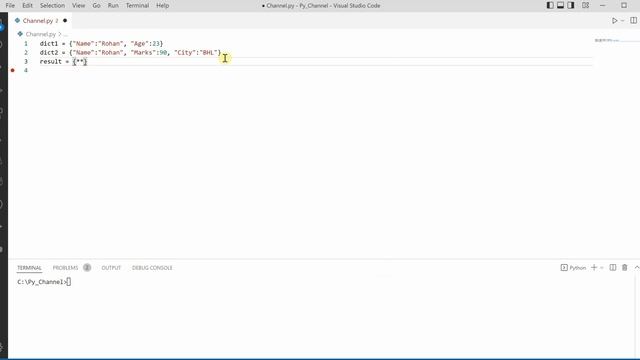Screen dimensions: 640x360
Task: Open the Terminal menu
Action: pyautogui.click(x=137, y=5)
